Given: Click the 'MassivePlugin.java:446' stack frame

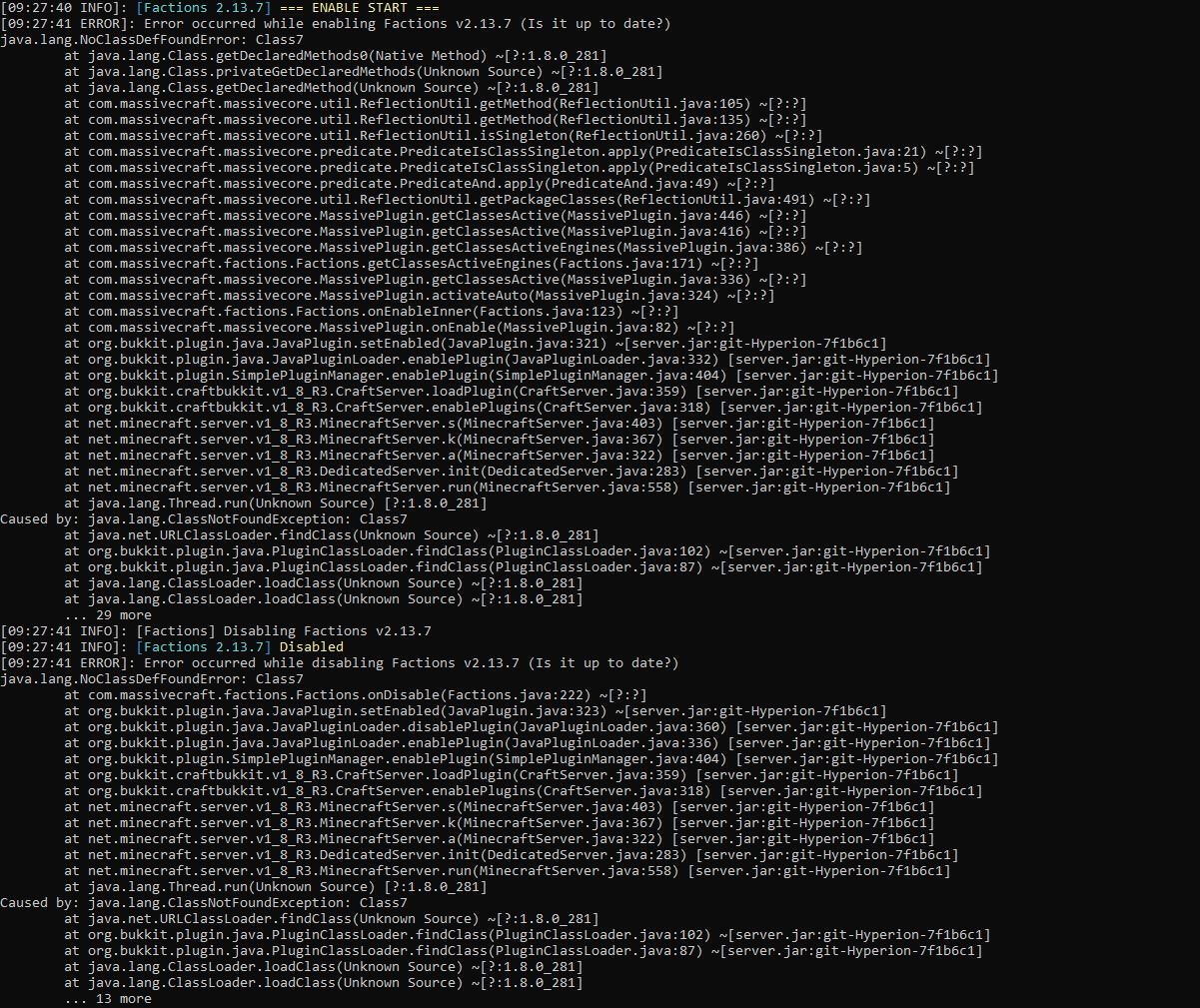Looking at the screenshot, I should pyautogui.click(x=435, y=215).
